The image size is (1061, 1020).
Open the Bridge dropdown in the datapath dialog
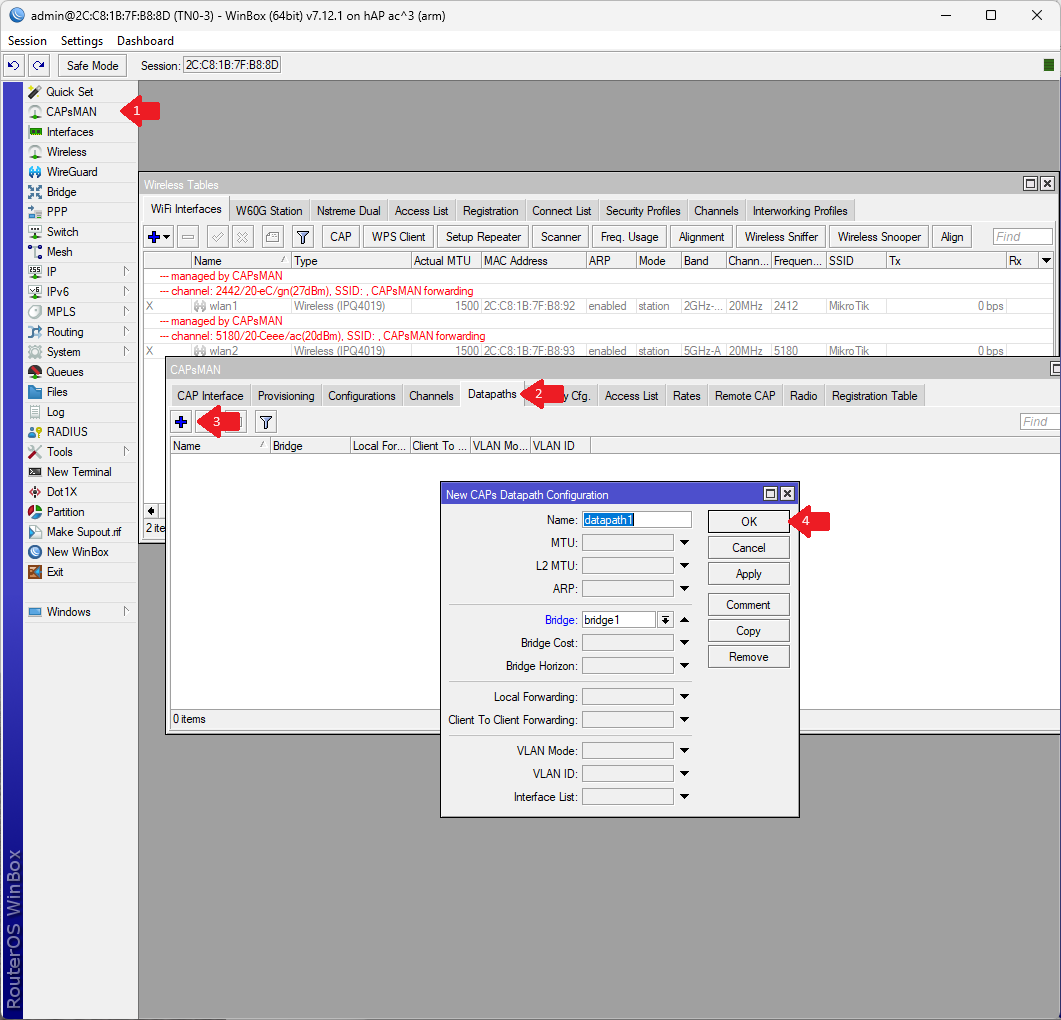click(x=665, y=619)
